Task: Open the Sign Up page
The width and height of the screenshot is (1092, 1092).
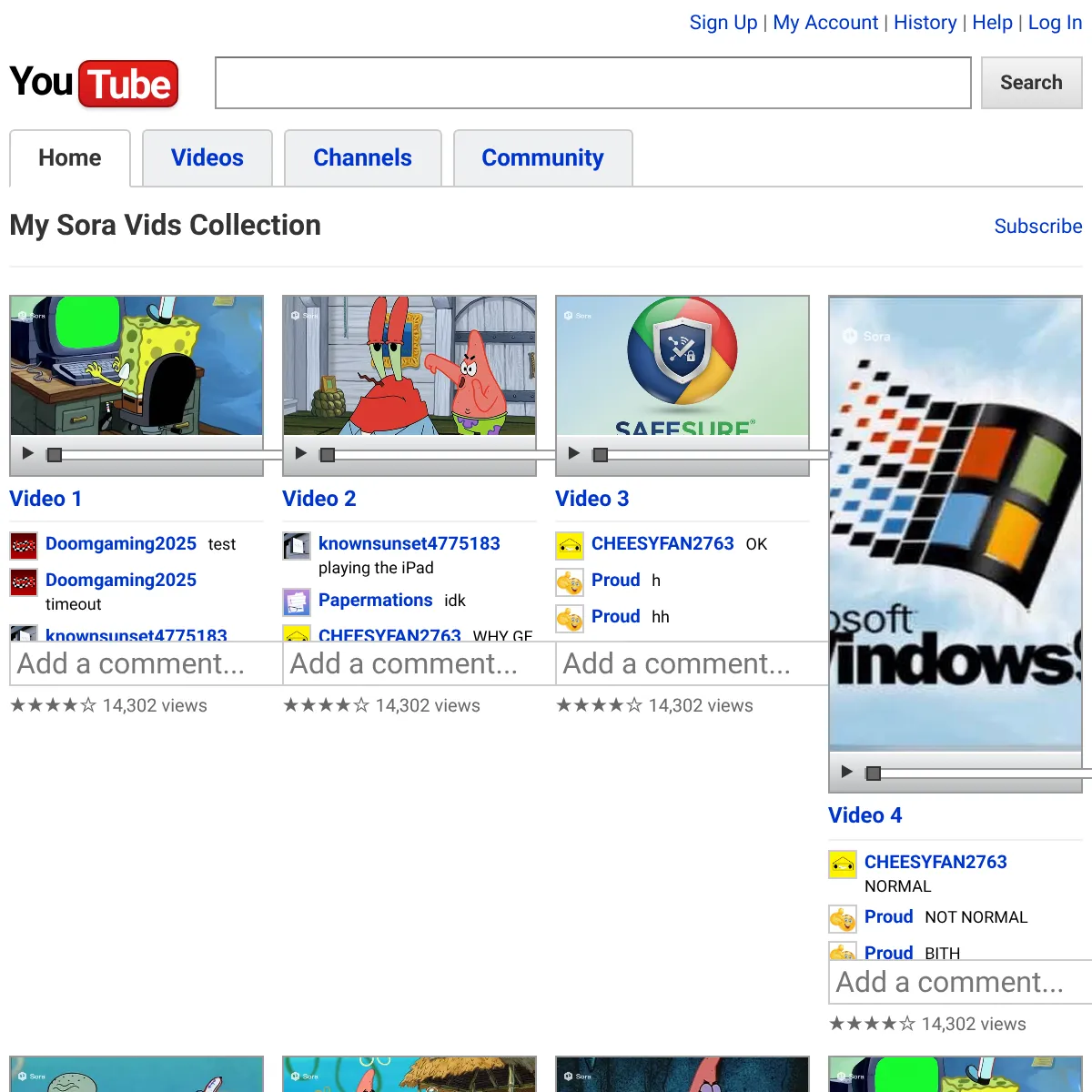Action: 723,22
